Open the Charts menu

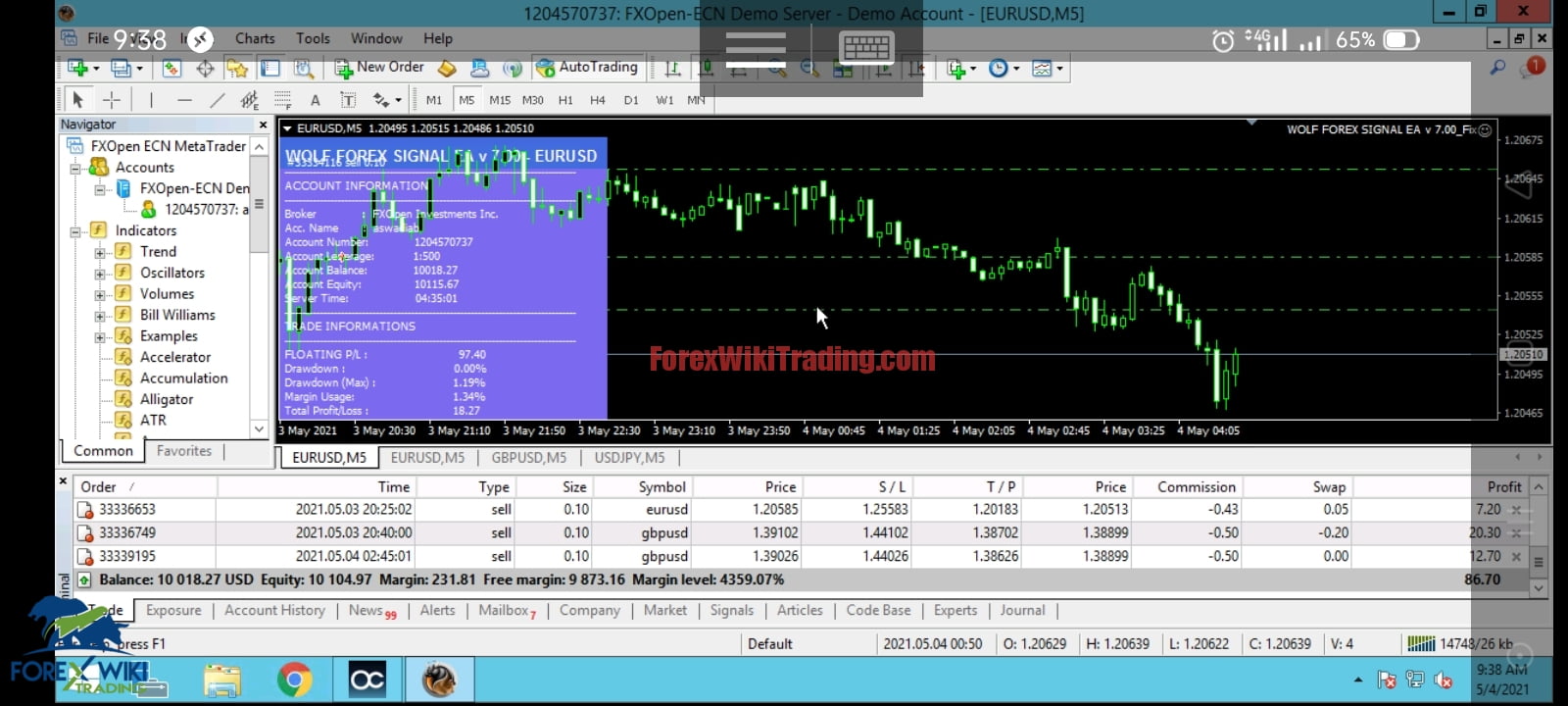coord(255,38)
